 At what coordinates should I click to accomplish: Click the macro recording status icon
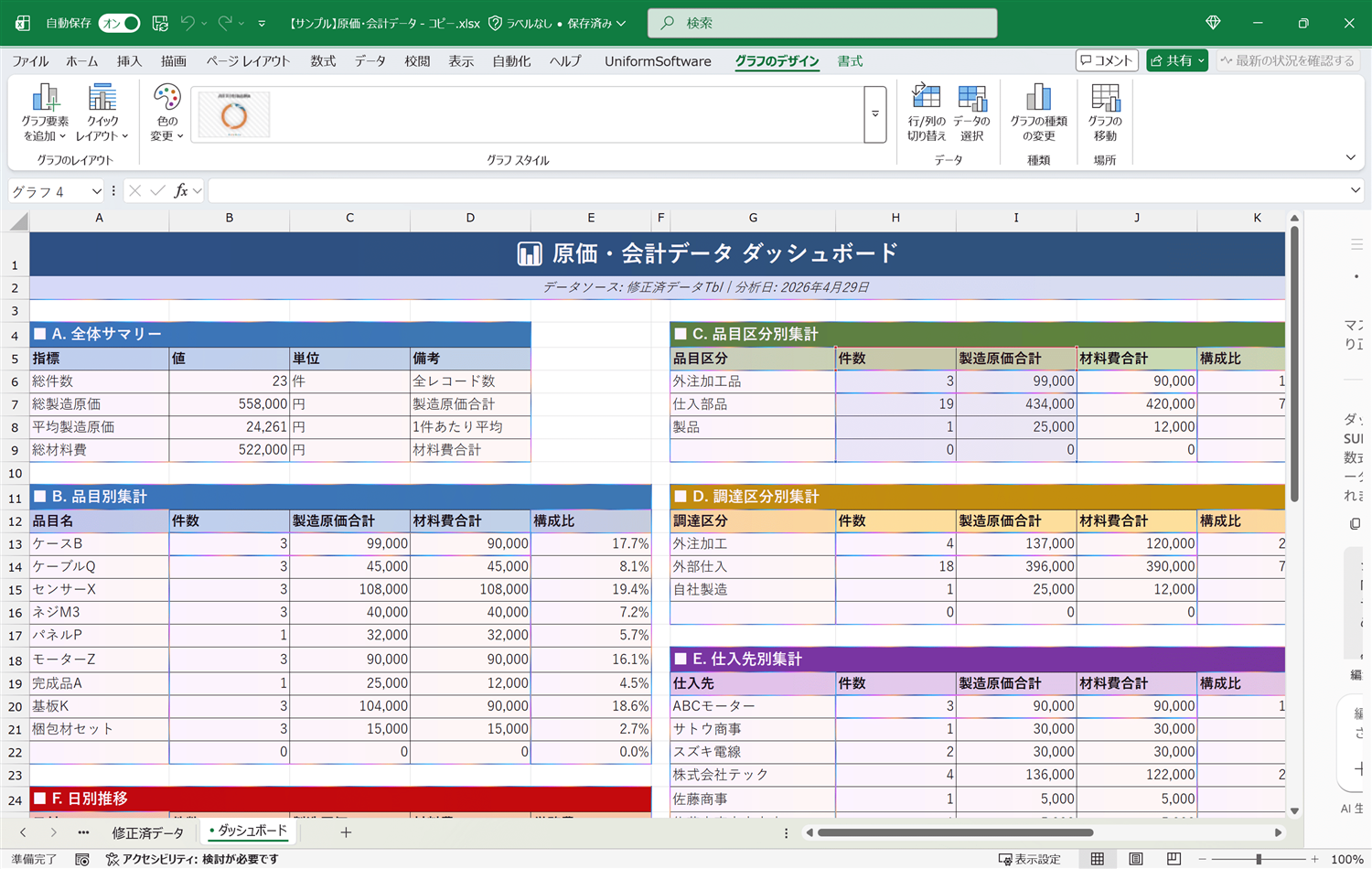(x=82, y=859)
